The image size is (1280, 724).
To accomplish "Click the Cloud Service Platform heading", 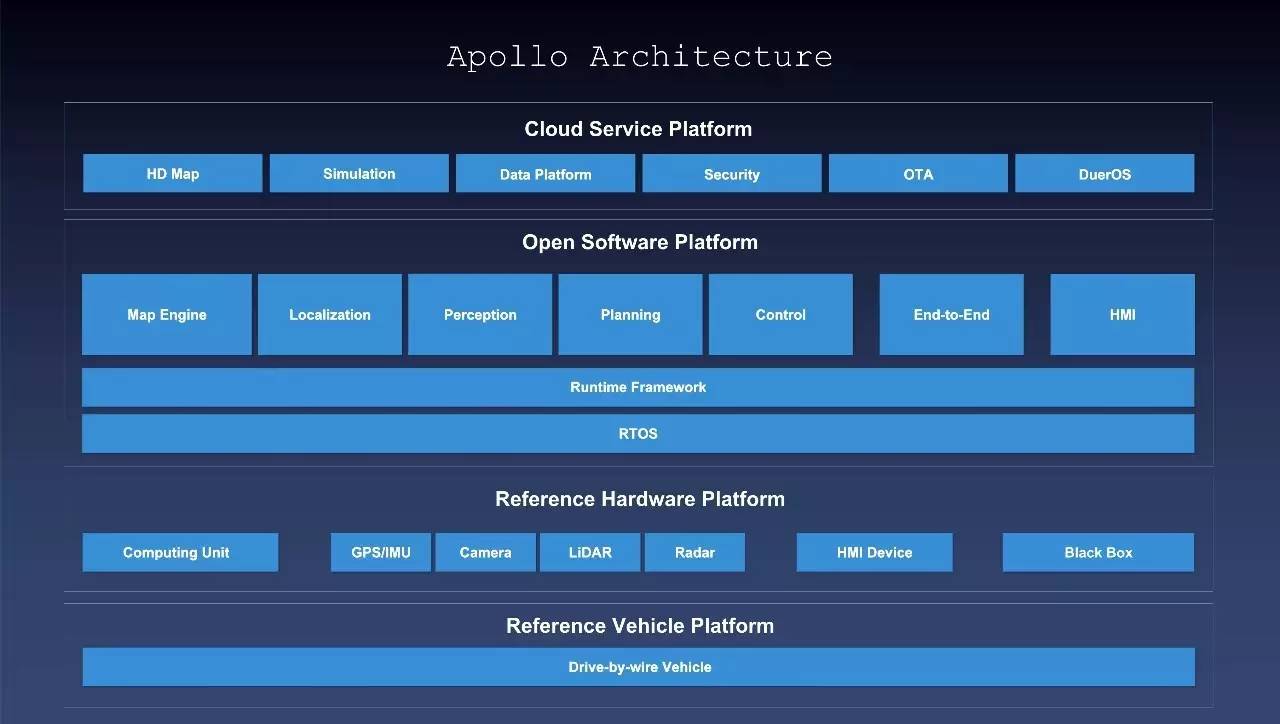I will (x=638, y=129).
